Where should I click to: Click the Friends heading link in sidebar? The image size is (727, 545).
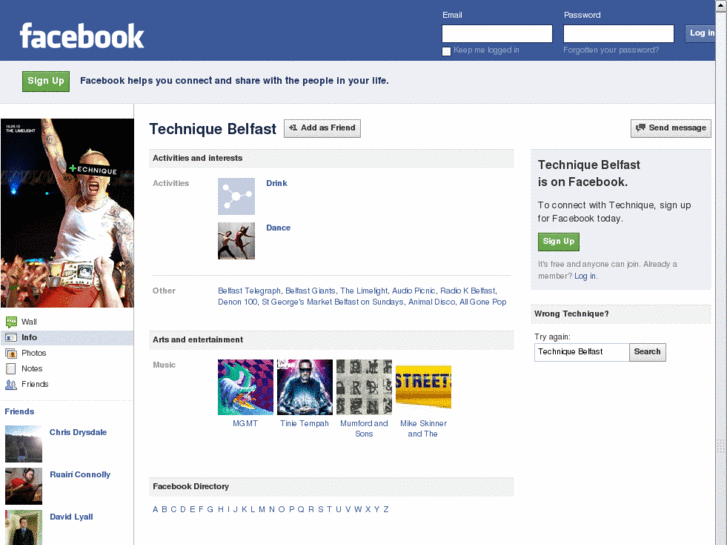tap(19, 411)
